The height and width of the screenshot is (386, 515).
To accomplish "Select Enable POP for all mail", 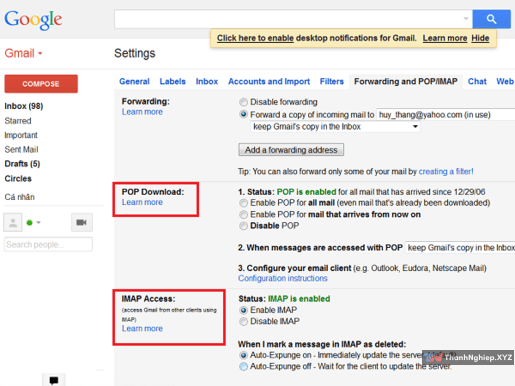I will 244,203.
